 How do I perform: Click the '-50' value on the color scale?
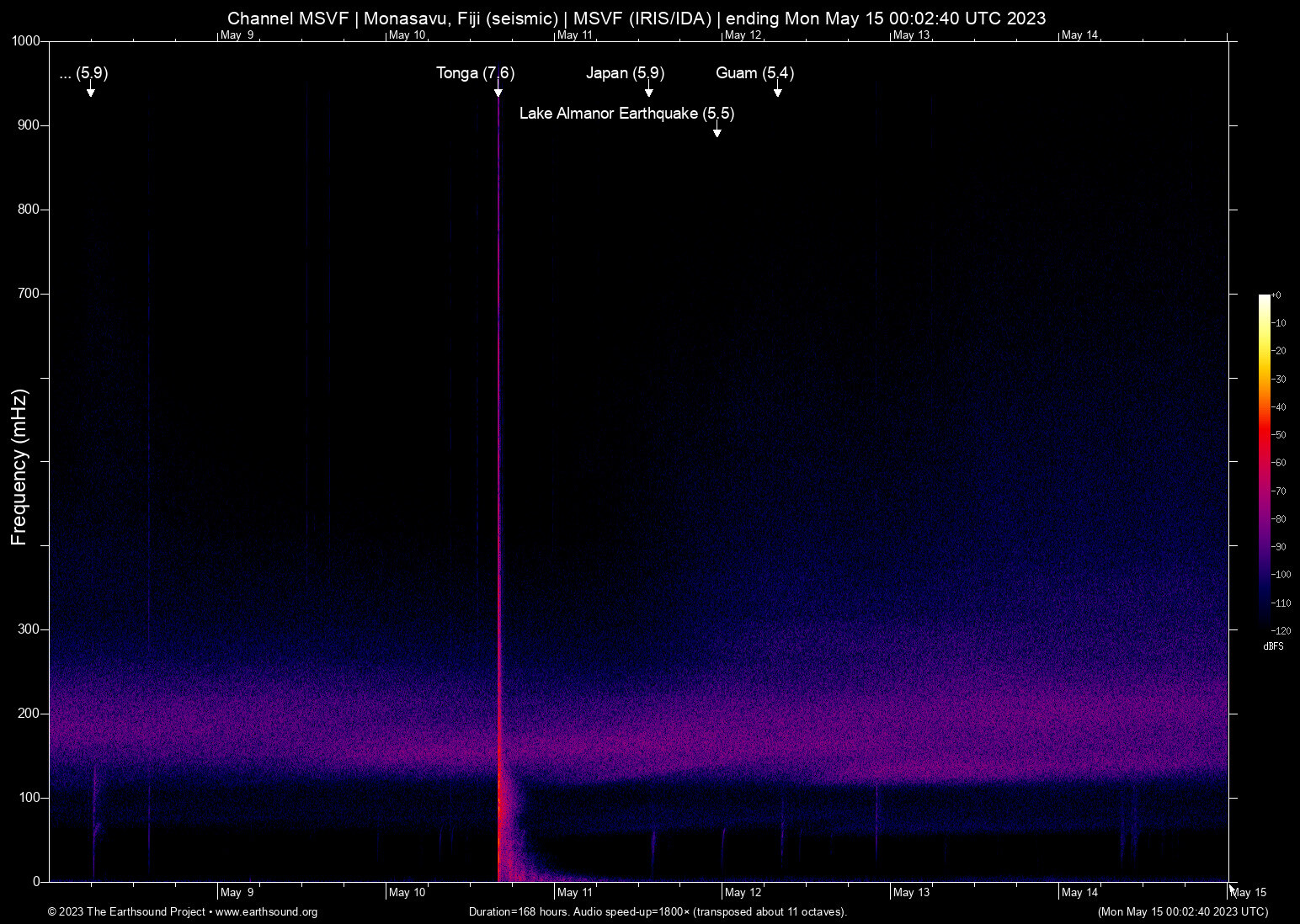click(x=1279, y=435)
